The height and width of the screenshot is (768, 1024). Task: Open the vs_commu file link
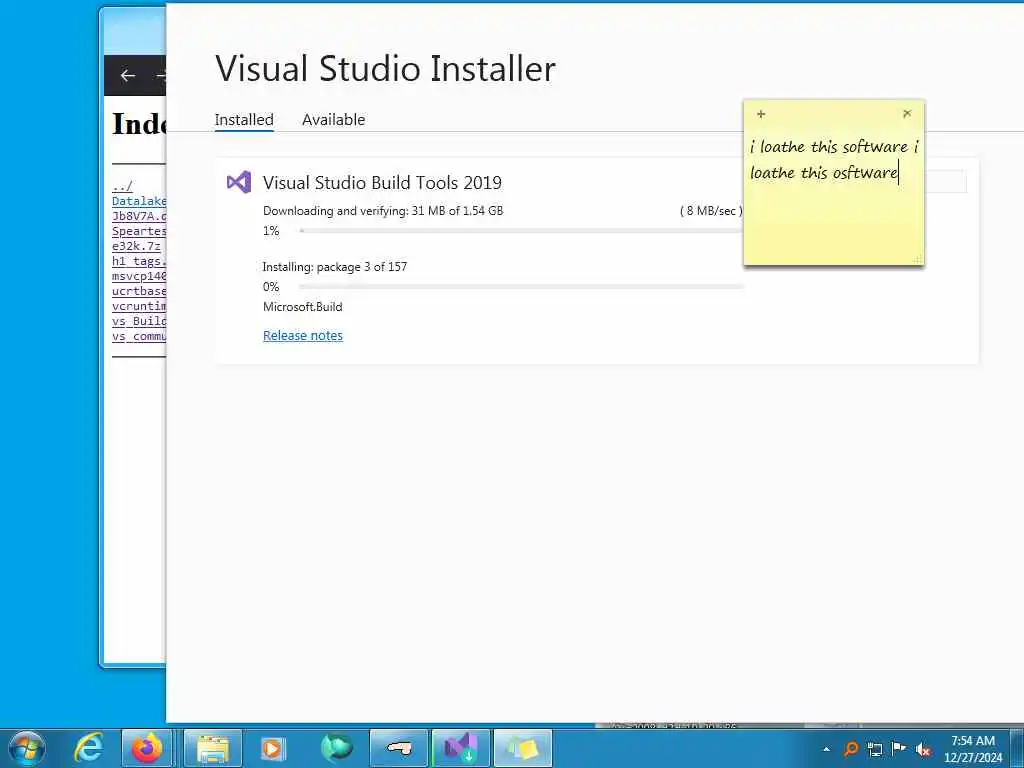coord(138,336)
